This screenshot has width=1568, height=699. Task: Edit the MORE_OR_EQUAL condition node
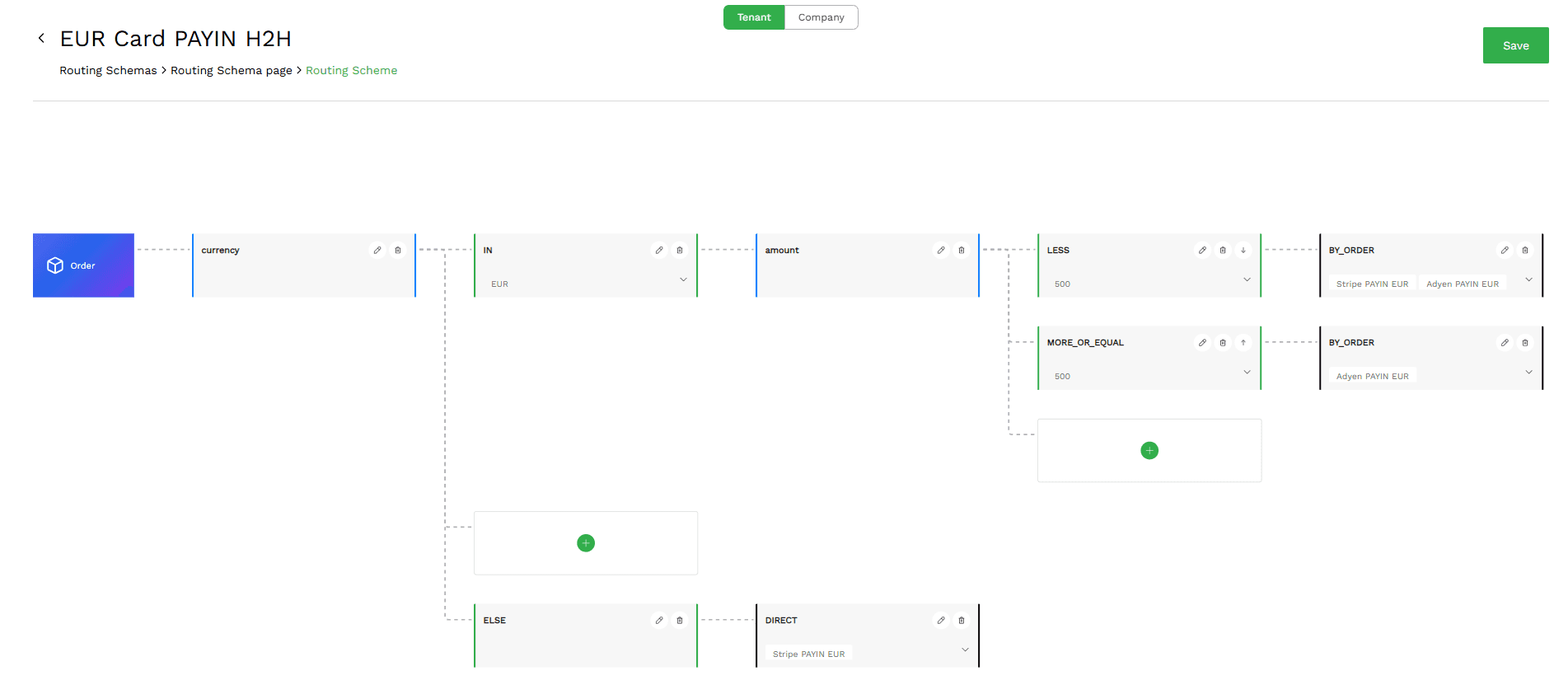point(1203,342)
